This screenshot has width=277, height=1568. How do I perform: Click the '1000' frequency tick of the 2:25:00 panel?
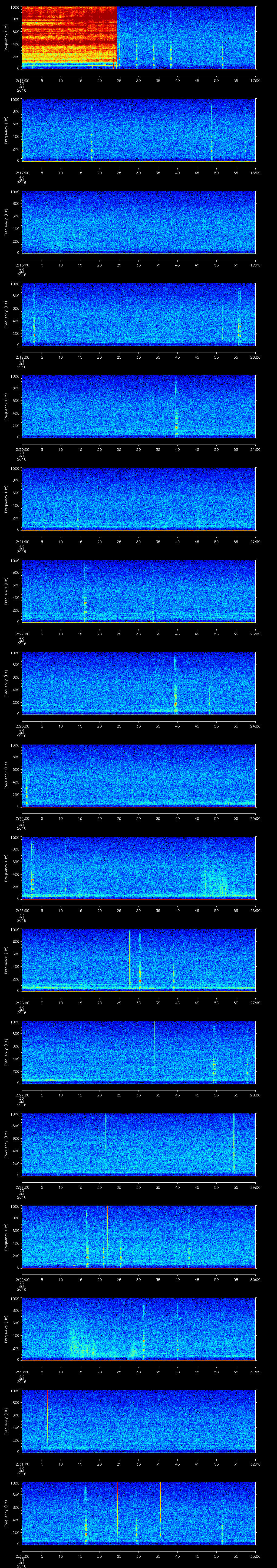coord(15,838)
